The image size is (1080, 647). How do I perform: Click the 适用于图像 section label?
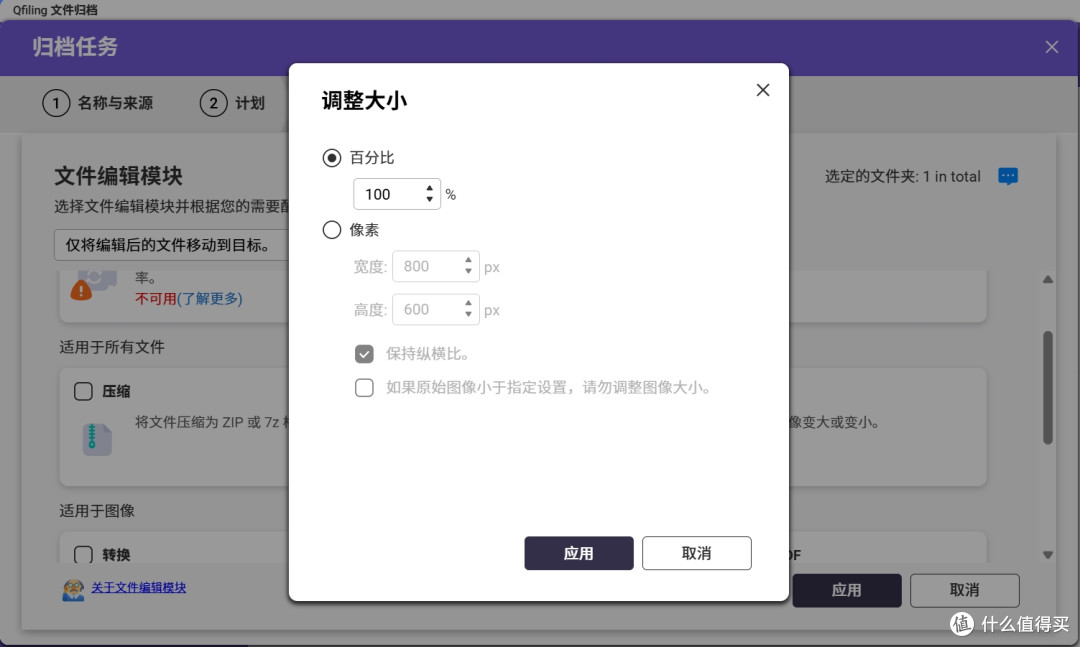point(96,511)
